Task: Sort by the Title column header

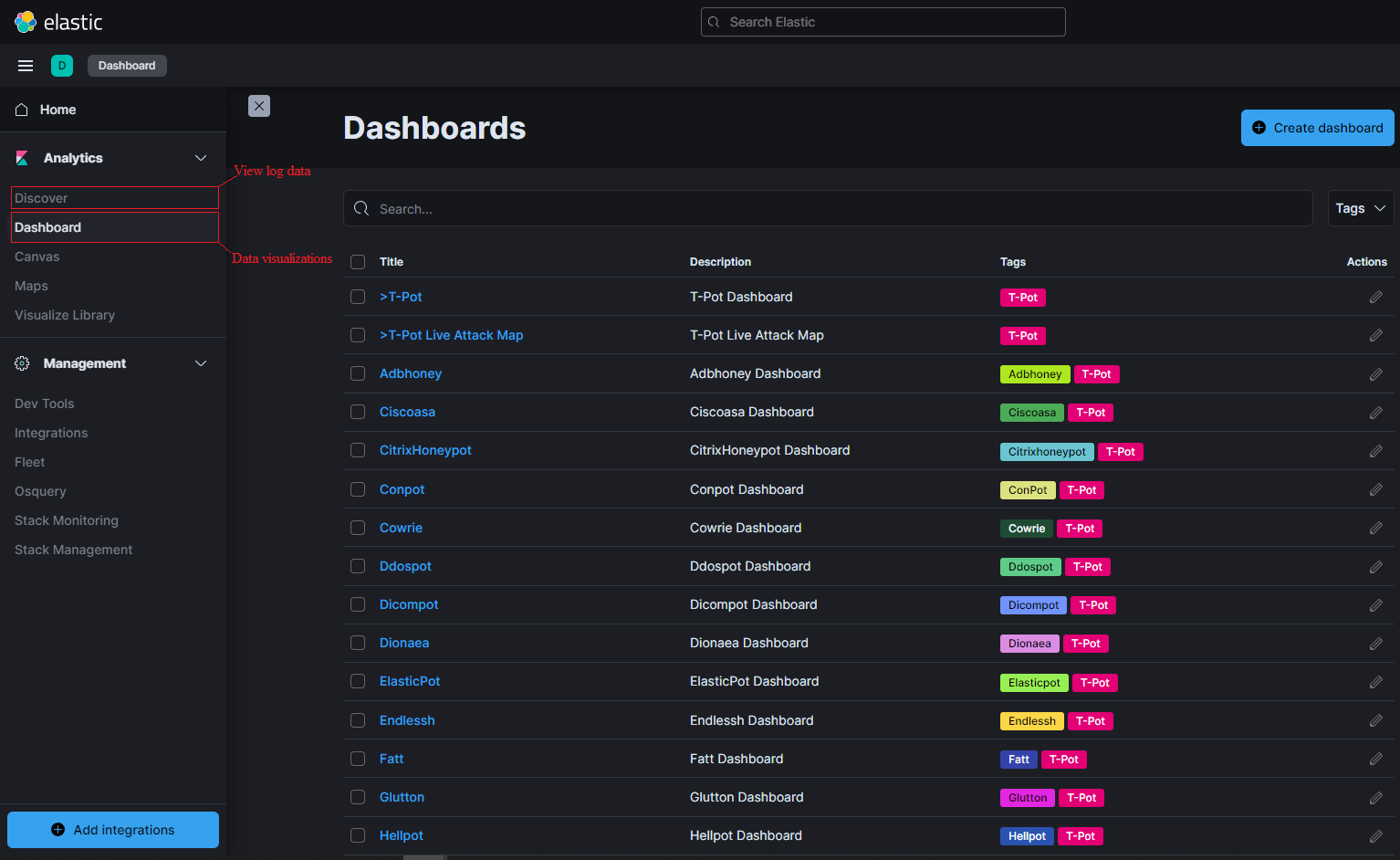Action: click(x=392, y=262)
